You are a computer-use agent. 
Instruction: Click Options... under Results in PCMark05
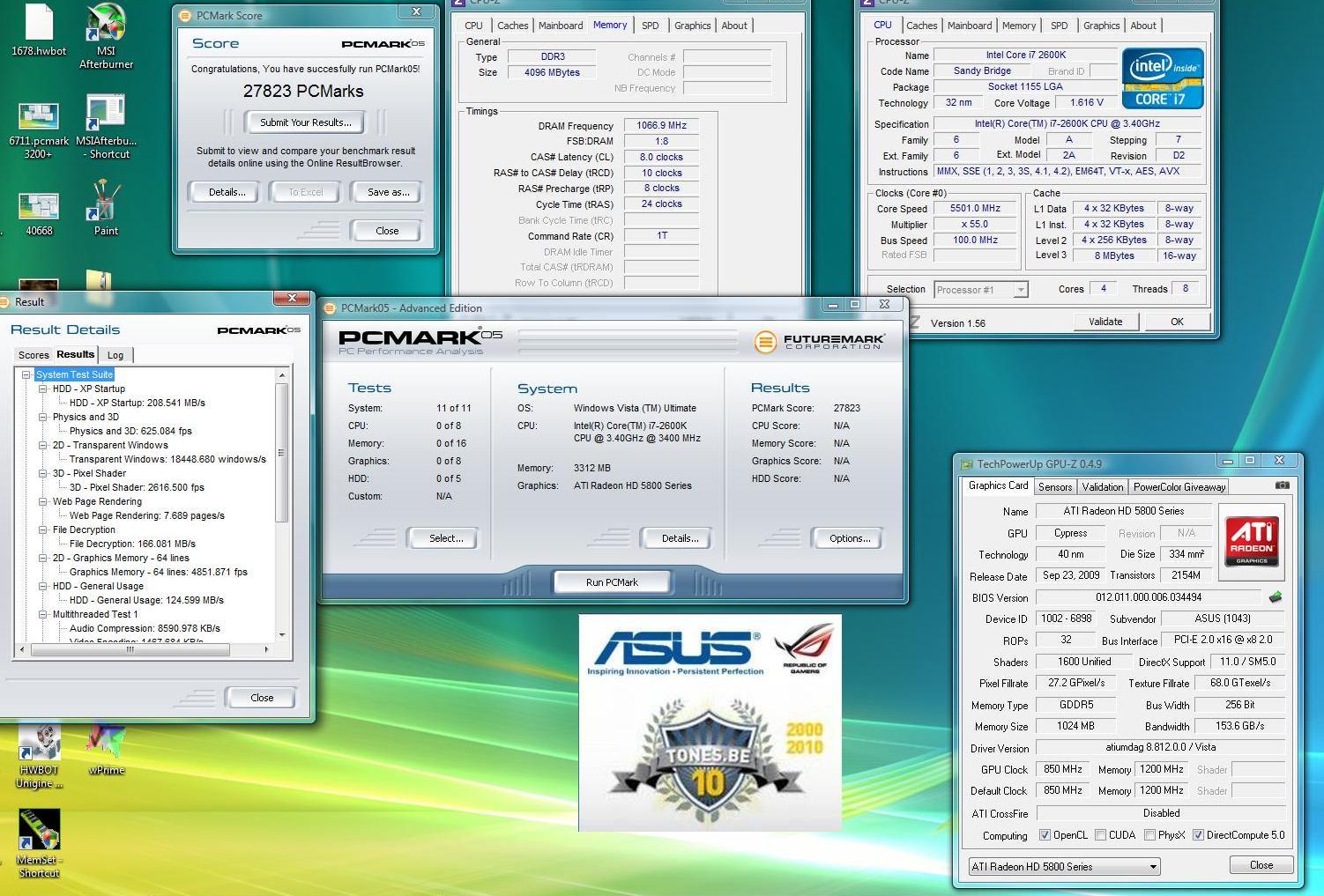pos(849,538)
